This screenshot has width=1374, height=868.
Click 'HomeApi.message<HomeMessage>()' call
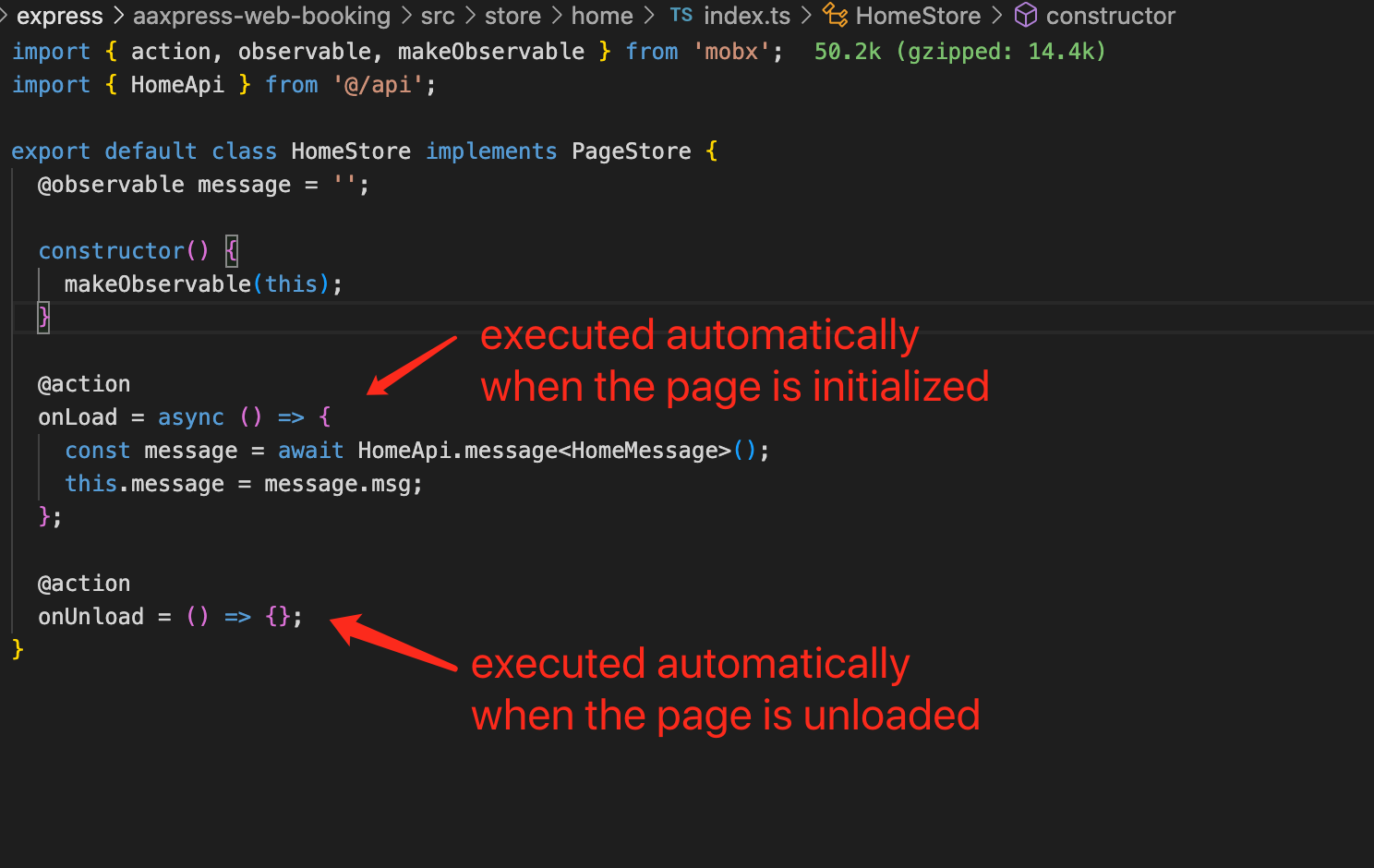pos(558,451)
